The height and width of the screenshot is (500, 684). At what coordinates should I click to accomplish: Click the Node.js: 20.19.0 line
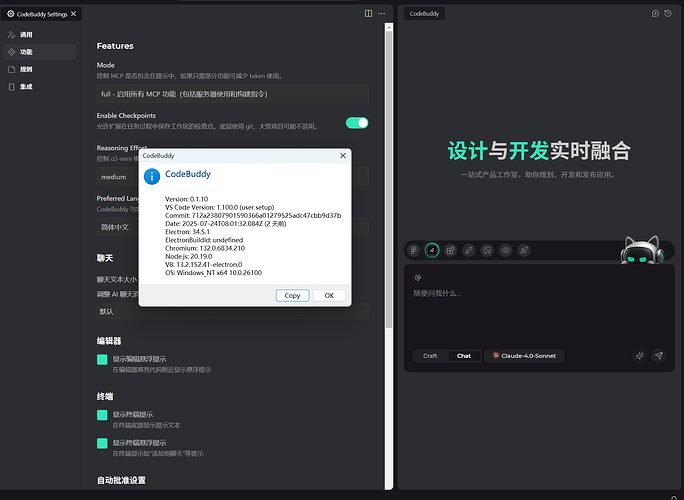pyautogui.click(x=188, y=257)
